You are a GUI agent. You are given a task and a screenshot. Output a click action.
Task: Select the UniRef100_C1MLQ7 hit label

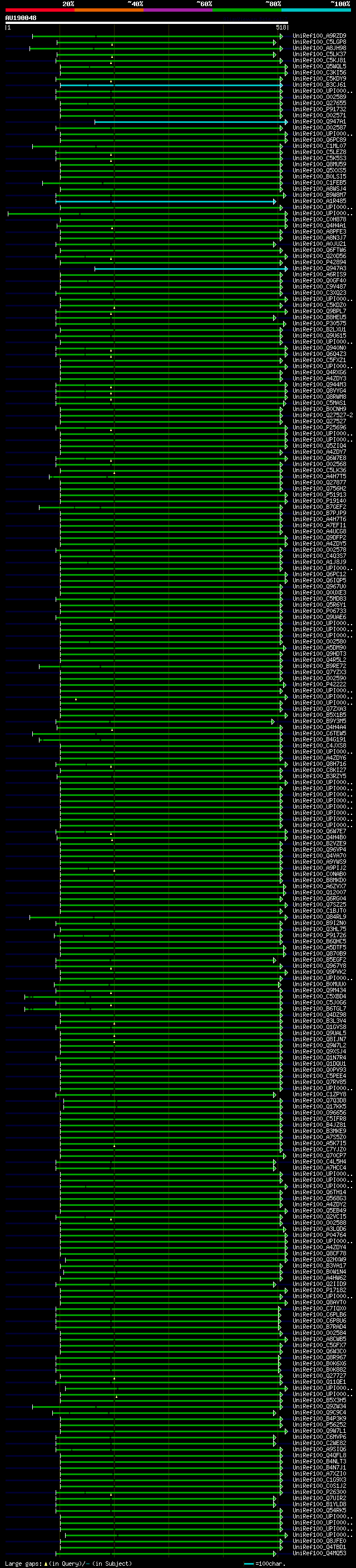(x=319, y=146)
